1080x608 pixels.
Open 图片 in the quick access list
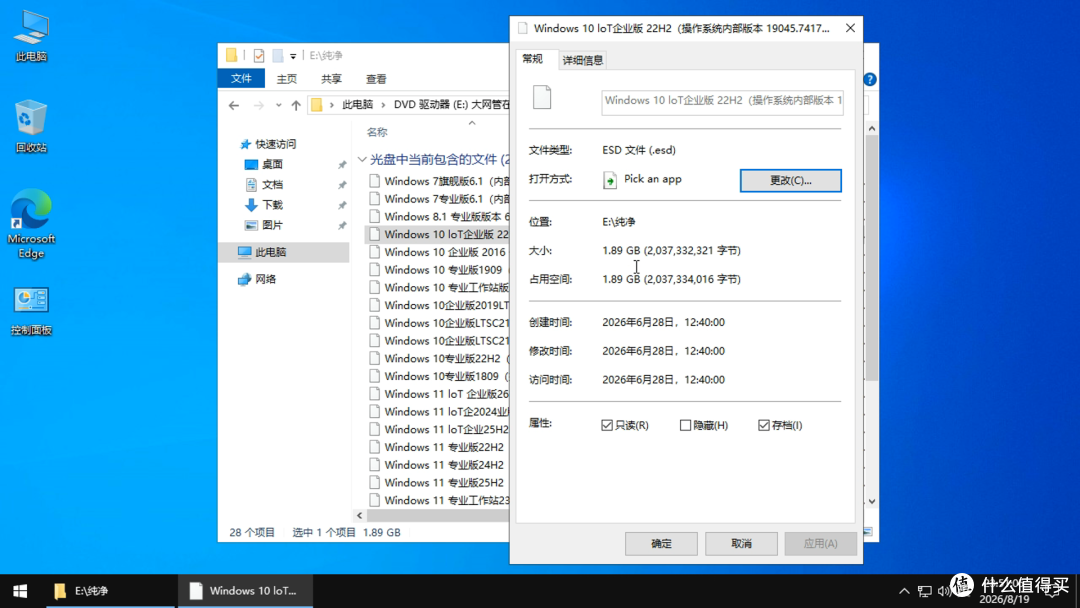point(272,225)
